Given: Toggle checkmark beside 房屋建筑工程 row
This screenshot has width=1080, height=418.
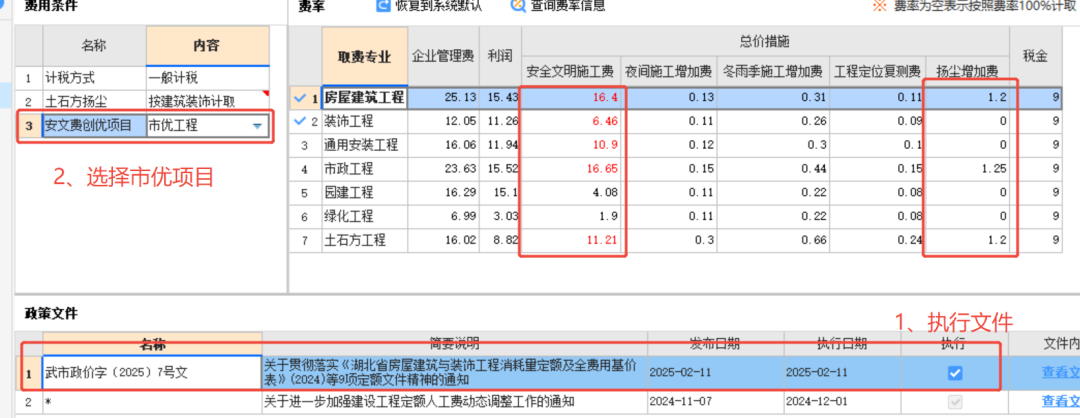Looking at the screenshot, I should click(299, 98).
